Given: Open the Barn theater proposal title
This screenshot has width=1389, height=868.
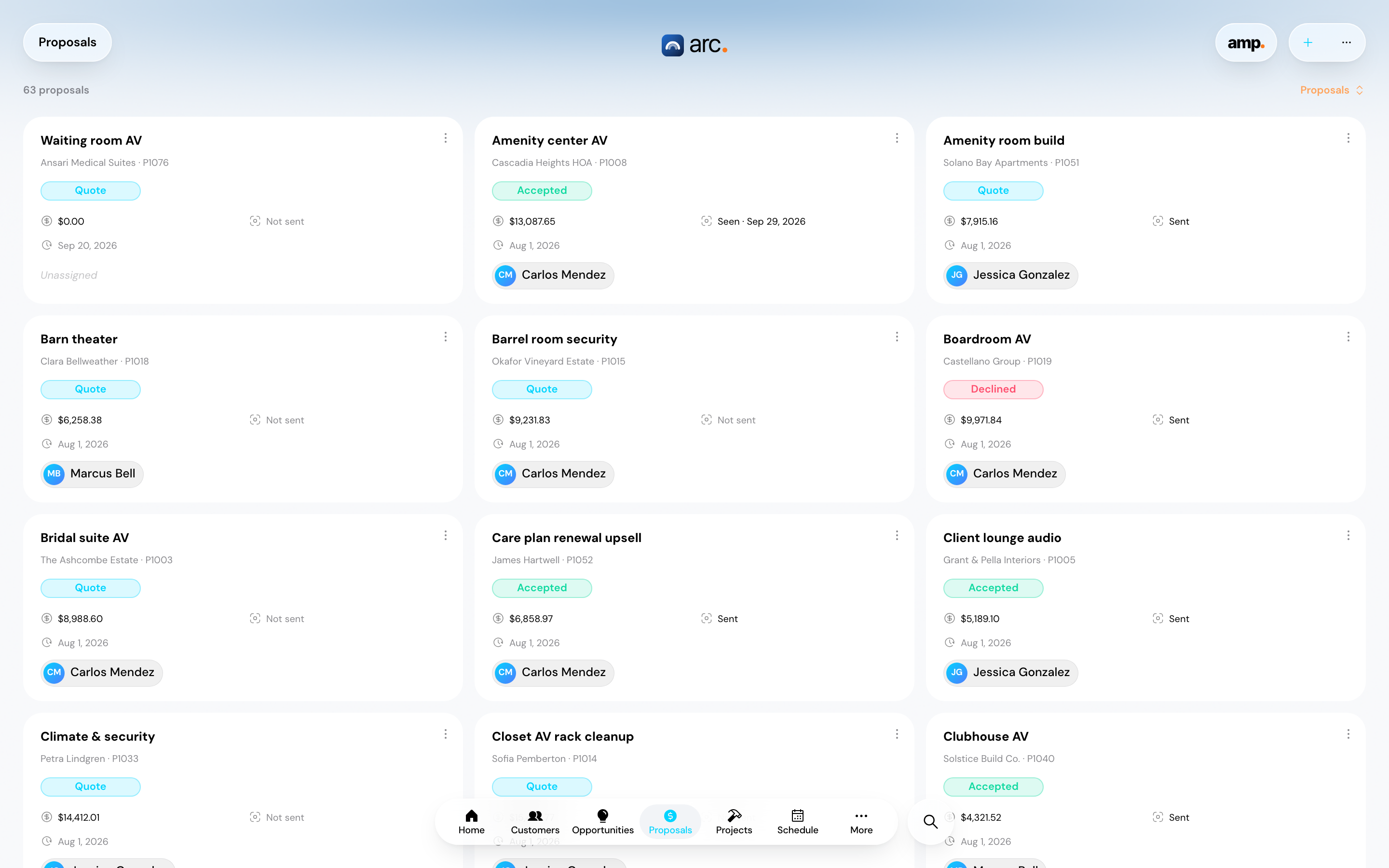Looking at the screenshot, I should point(79,339).
